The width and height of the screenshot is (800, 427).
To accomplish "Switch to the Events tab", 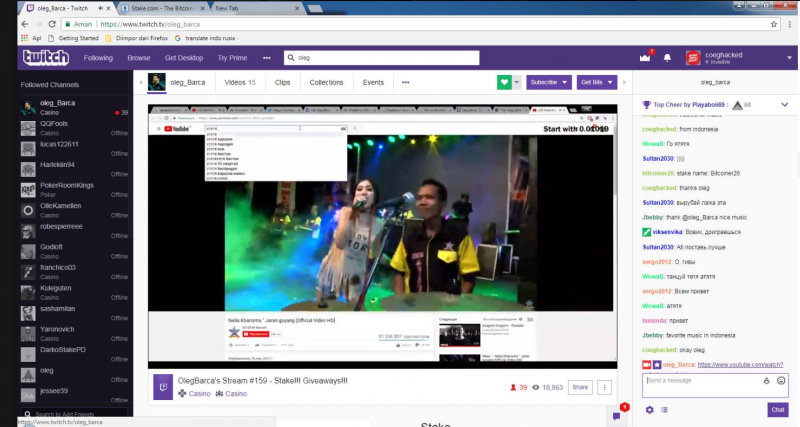I will click(x=373, y=82).
